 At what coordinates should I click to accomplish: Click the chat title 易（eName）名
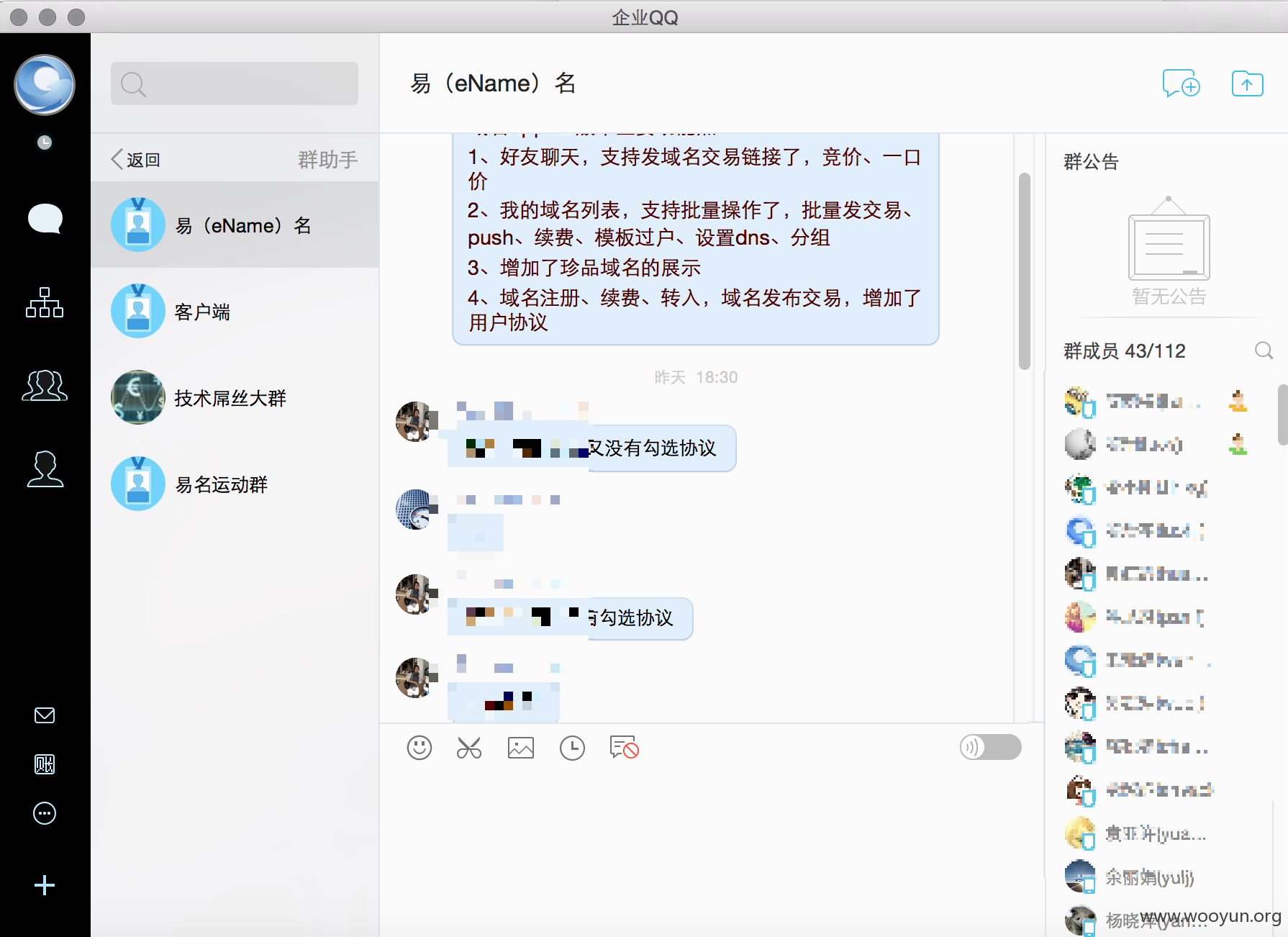click(x=494, y=83)
